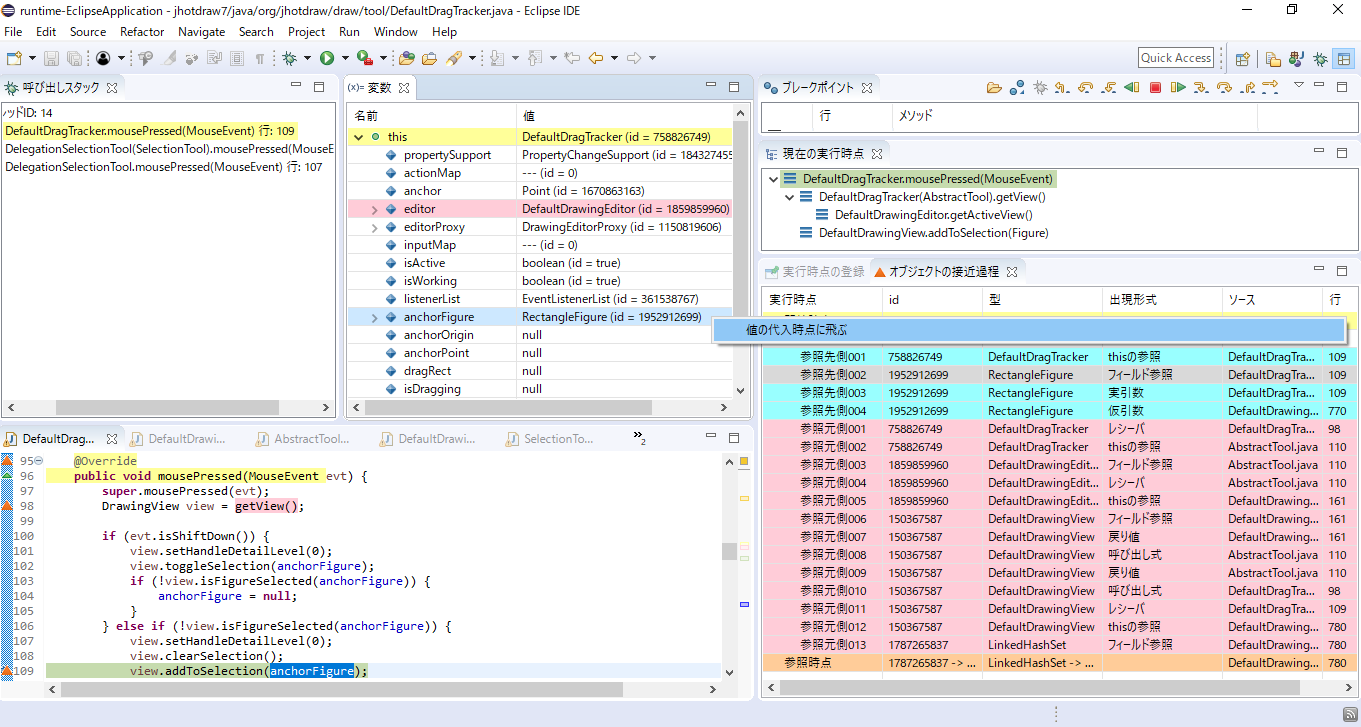Click the call stack horizontal scrollbar

pyautogui.click(x=168, y=408)
